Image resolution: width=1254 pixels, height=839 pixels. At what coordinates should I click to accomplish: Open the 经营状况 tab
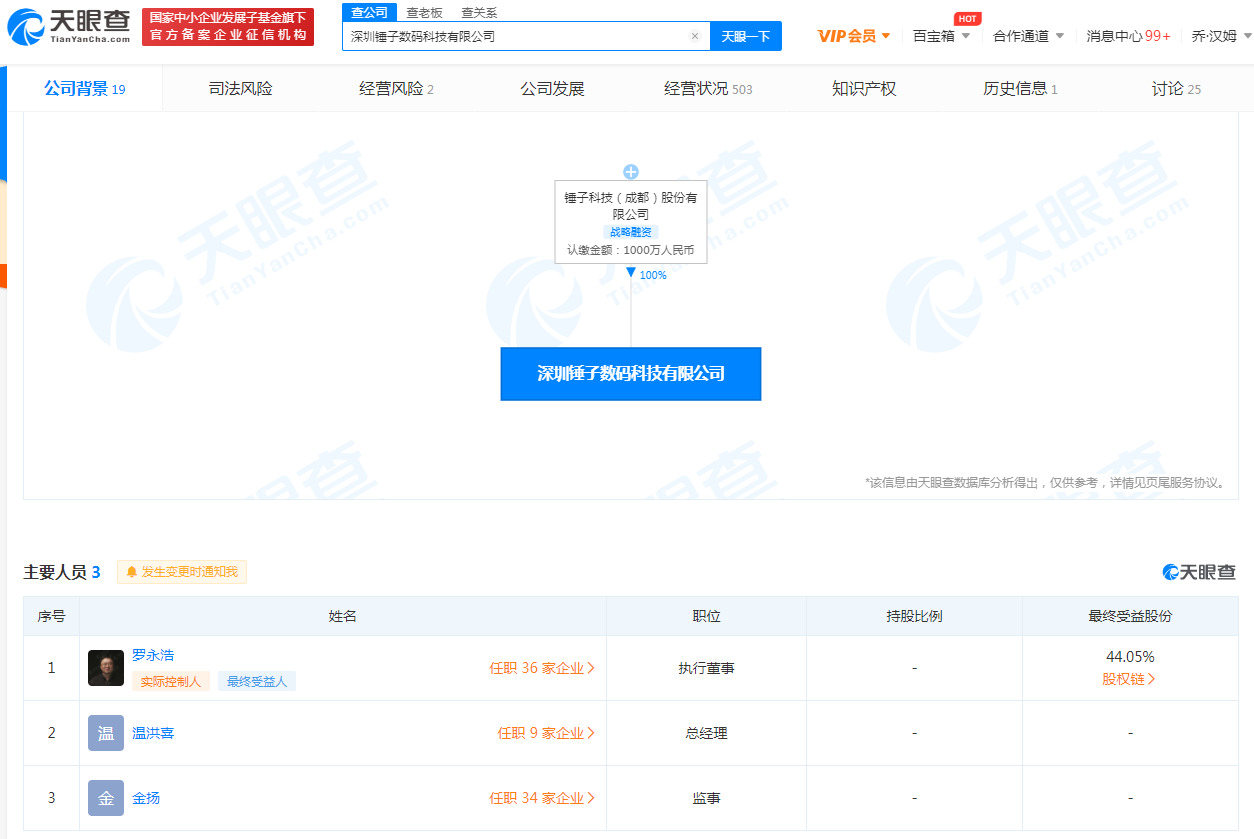click(x=708, y=89)
